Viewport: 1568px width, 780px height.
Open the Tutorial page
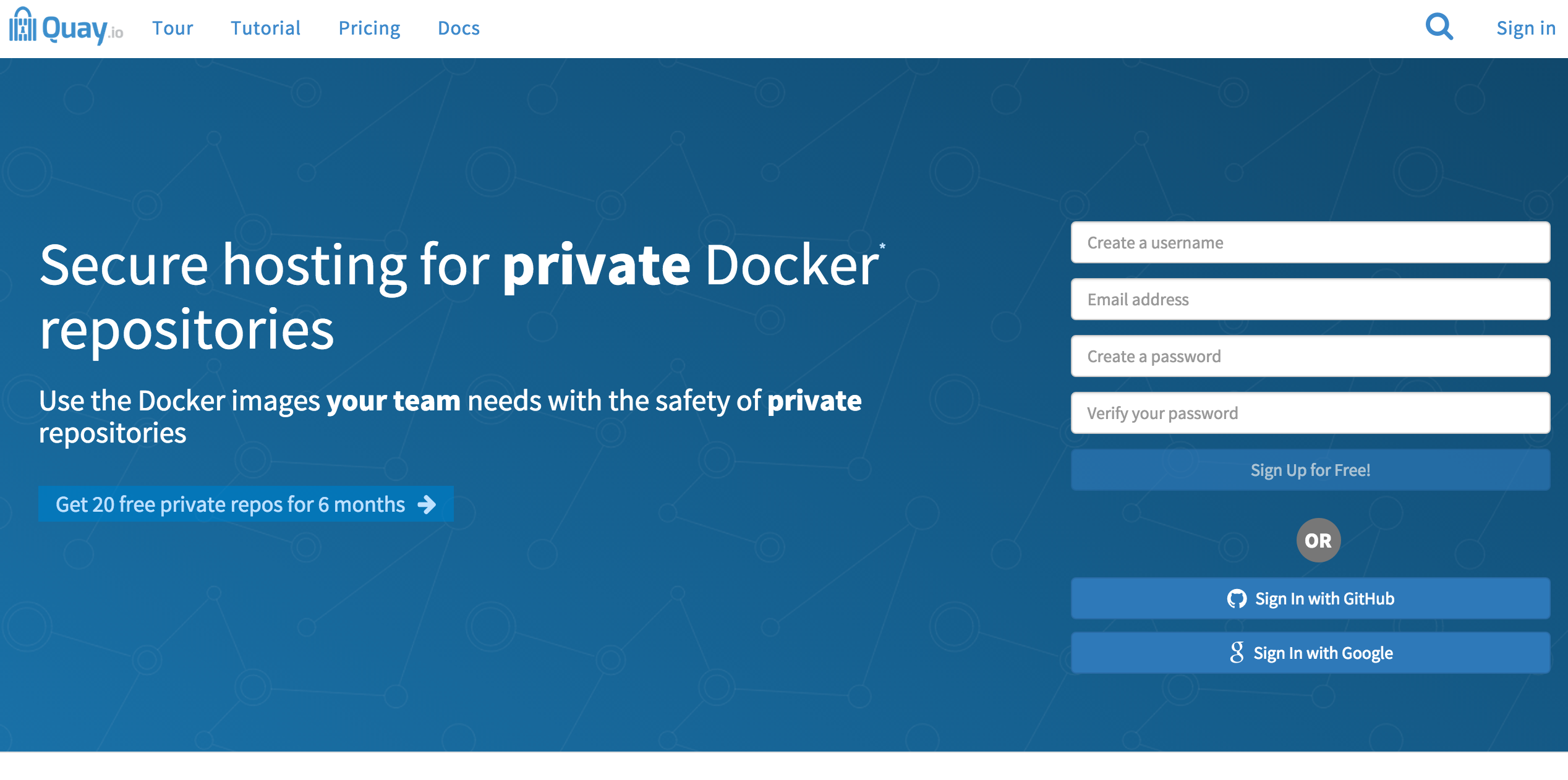click(265, 28)
